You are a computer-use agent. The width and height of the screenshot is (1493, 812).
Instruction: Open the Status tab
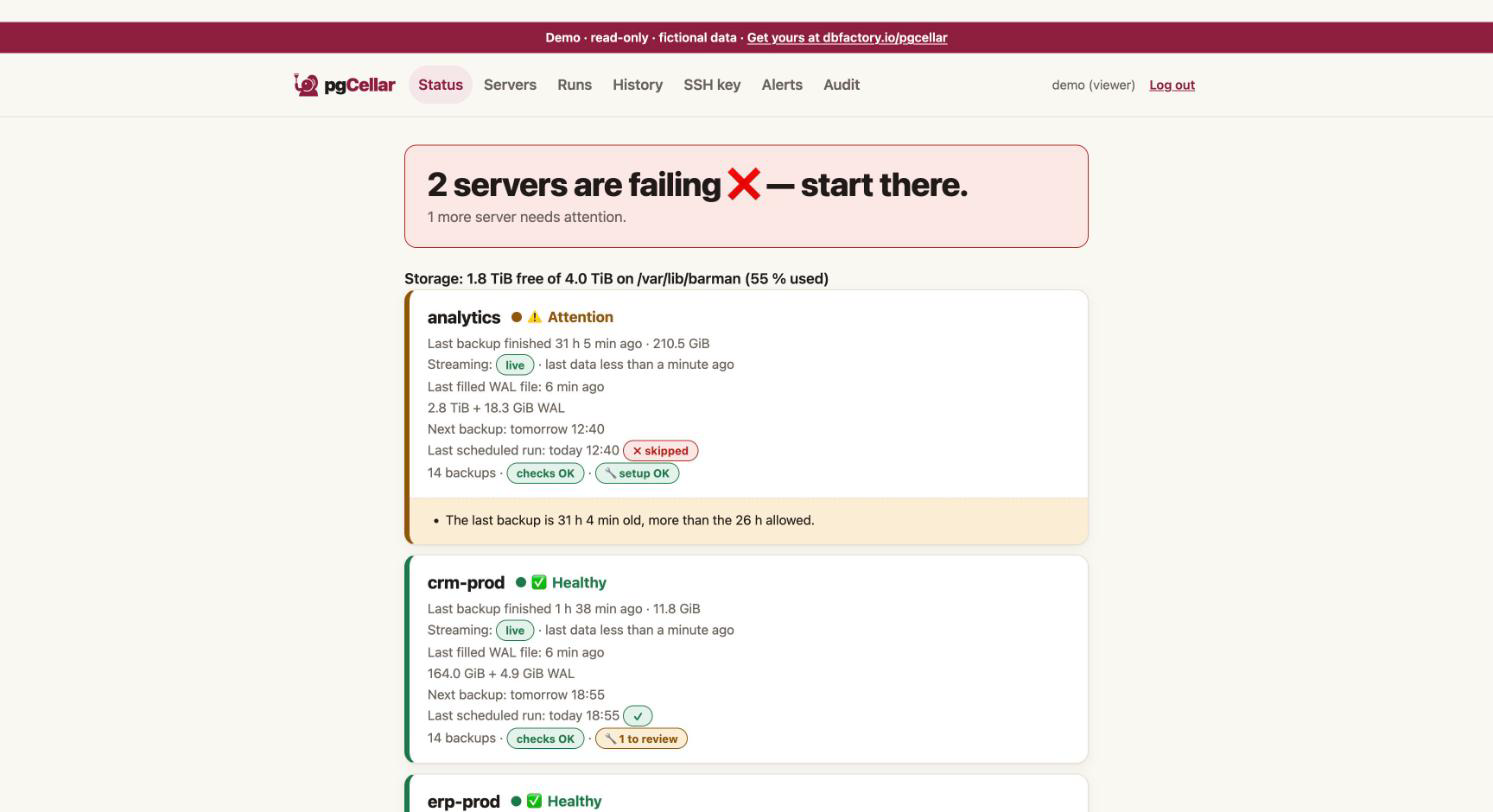pos(440,85)
